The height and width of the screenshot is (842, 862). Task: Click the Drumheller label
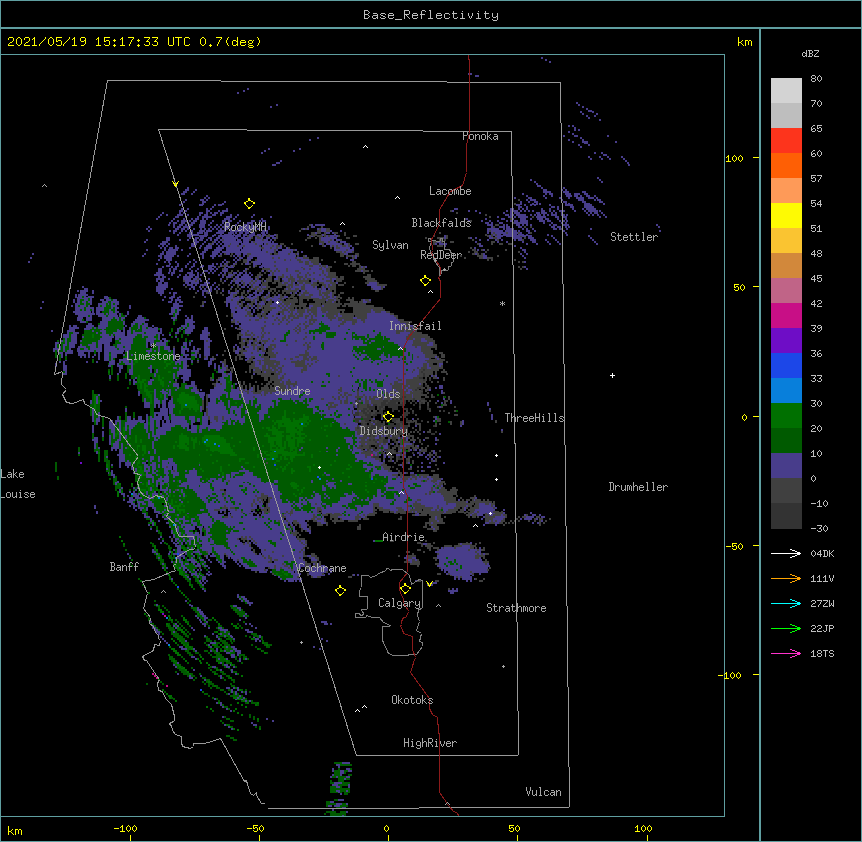(638, 487)
